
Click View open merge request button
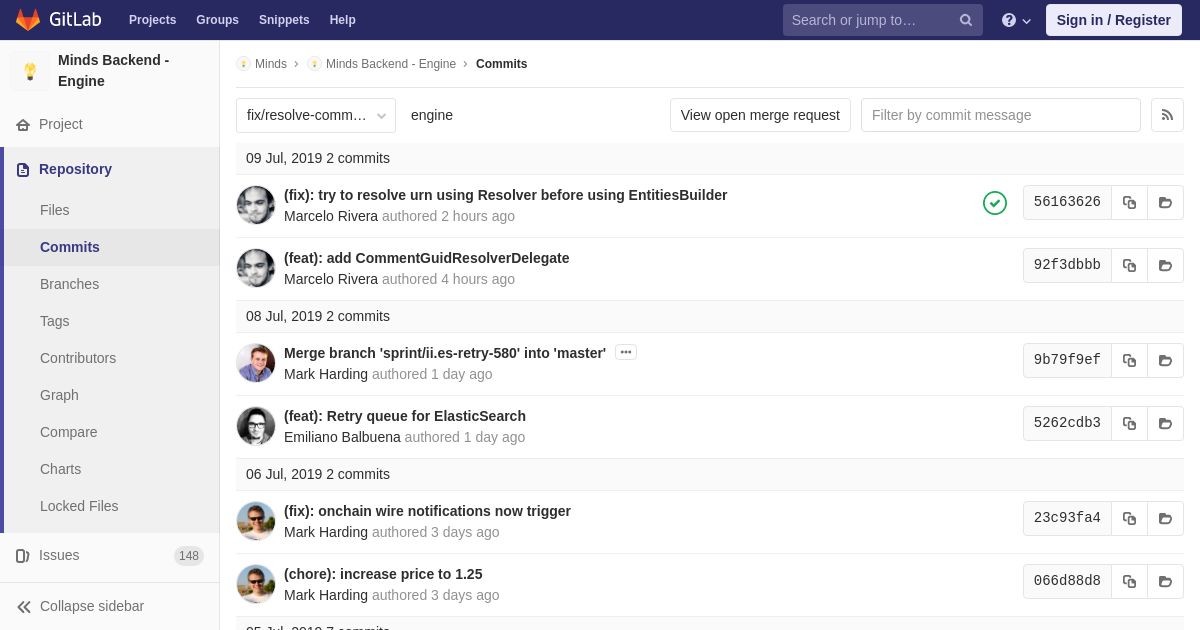pyautogui.click(x=760, y=115)
